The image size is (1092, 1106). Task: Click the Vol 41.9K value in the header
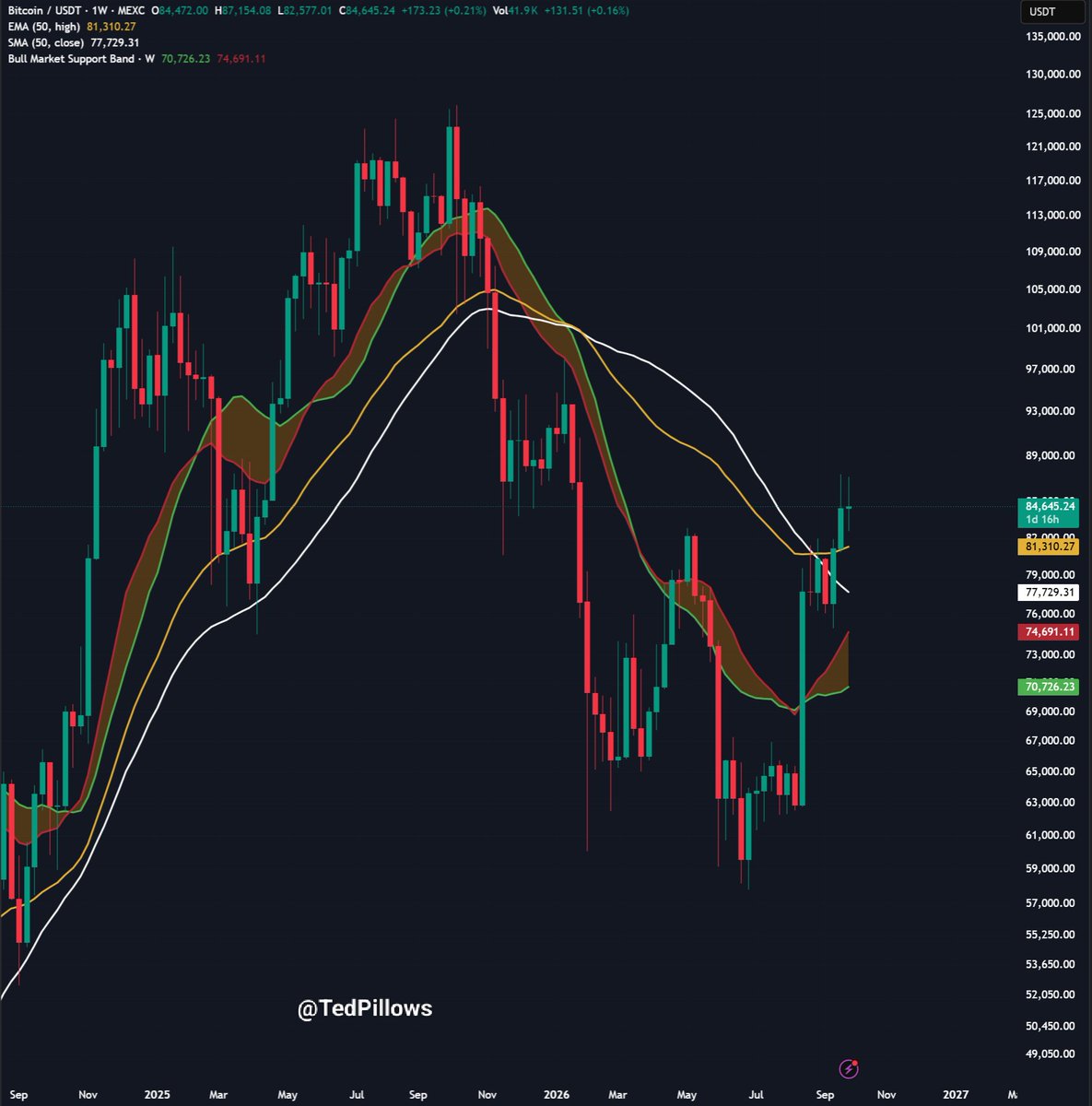[515, 10]
